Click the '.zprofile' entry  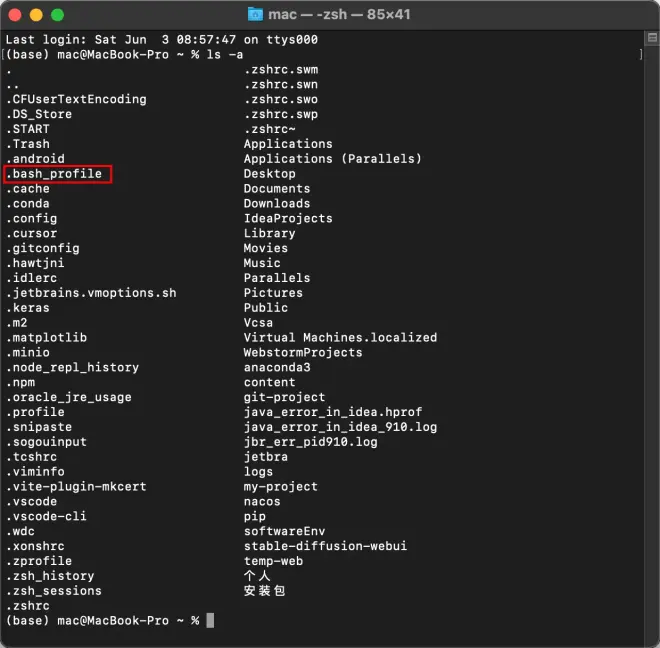[x=39, y=561]
